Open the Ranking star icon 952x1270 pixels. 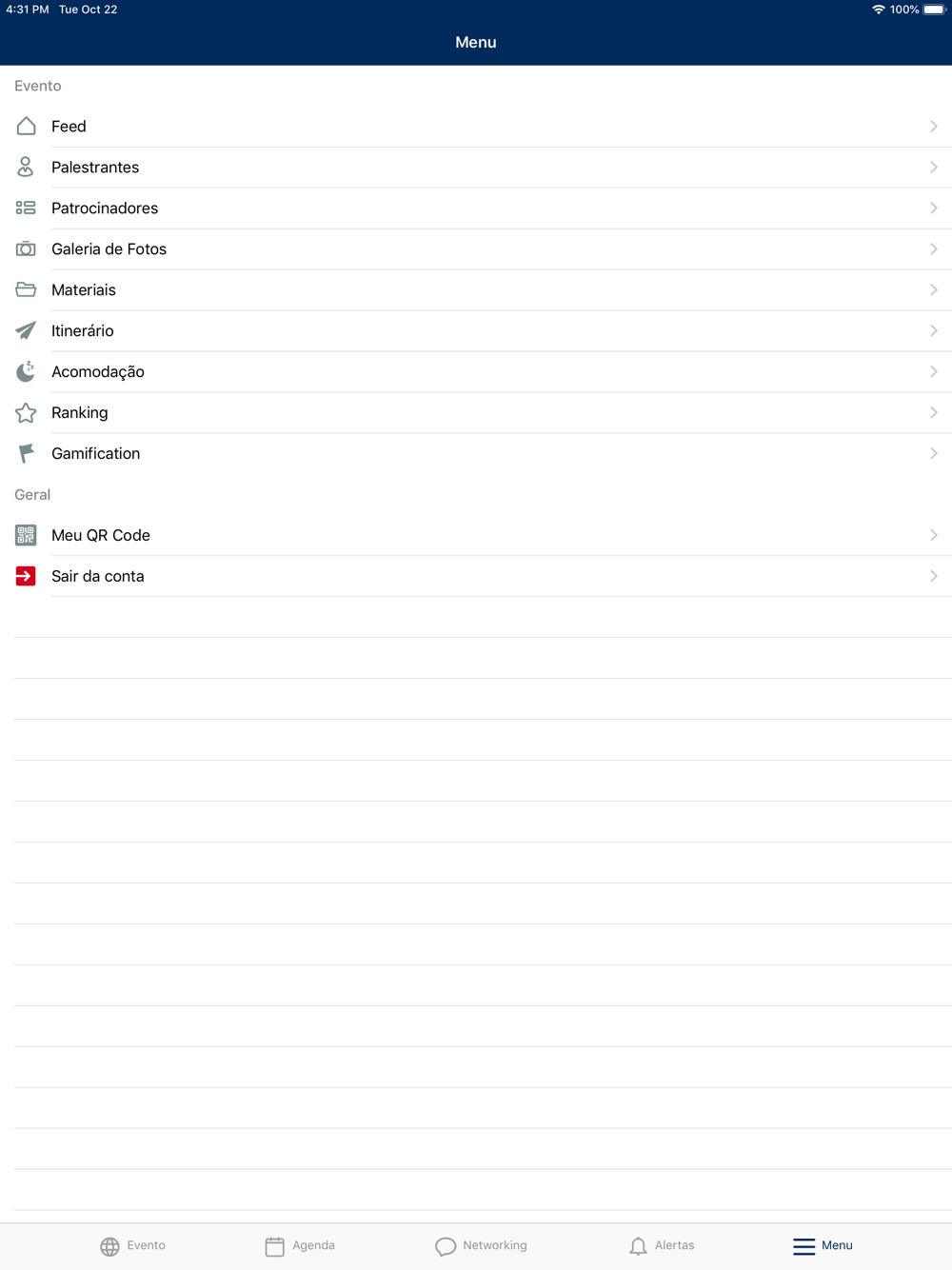(x=26, y=412)
